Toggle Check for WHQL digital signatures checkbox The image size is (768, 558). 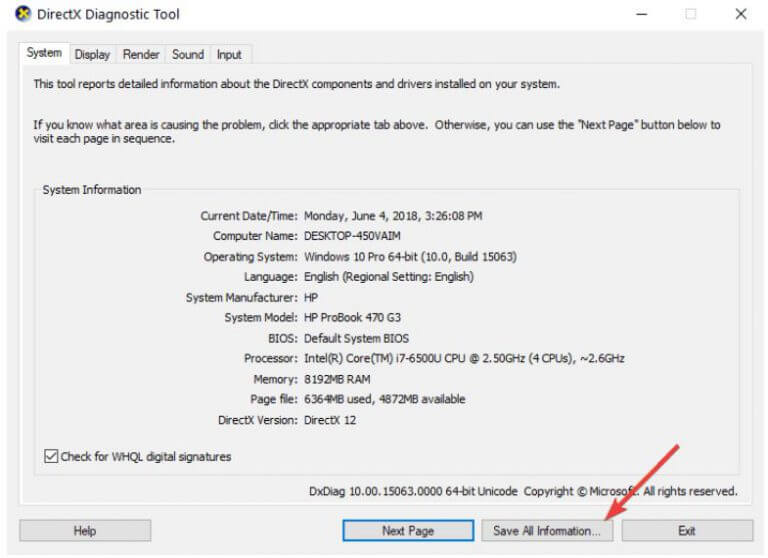(x=51, y=456)
